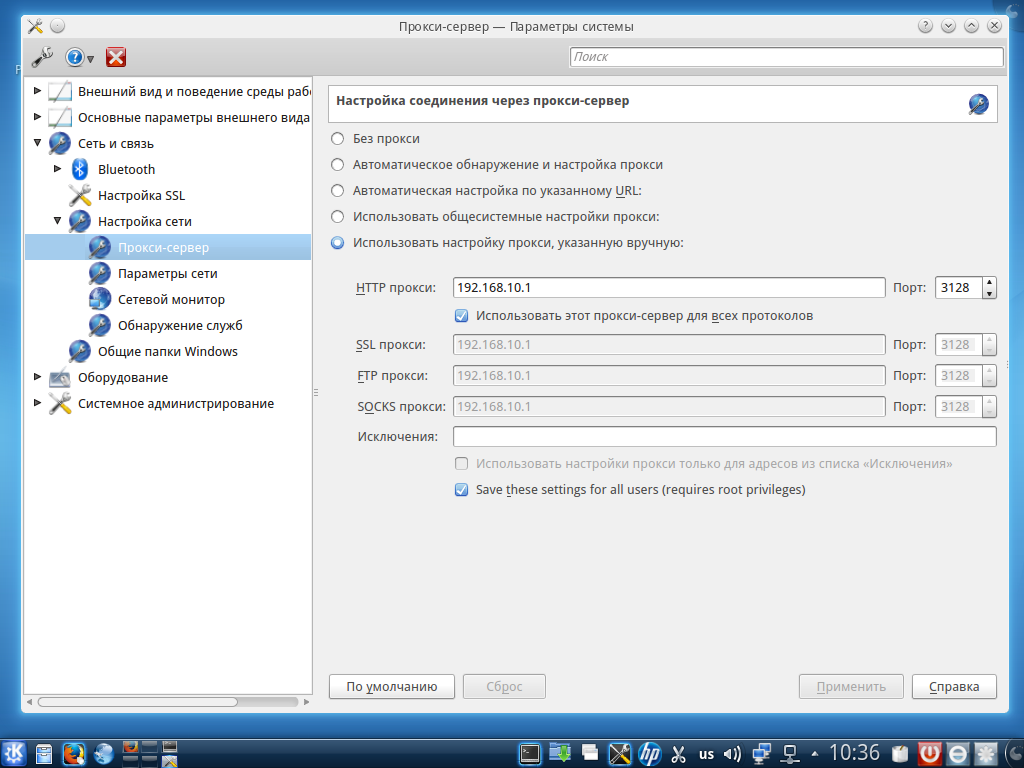Click the HP tray icon
Image resolution: width=1024 pixels, height=768 pixels.
649,754
